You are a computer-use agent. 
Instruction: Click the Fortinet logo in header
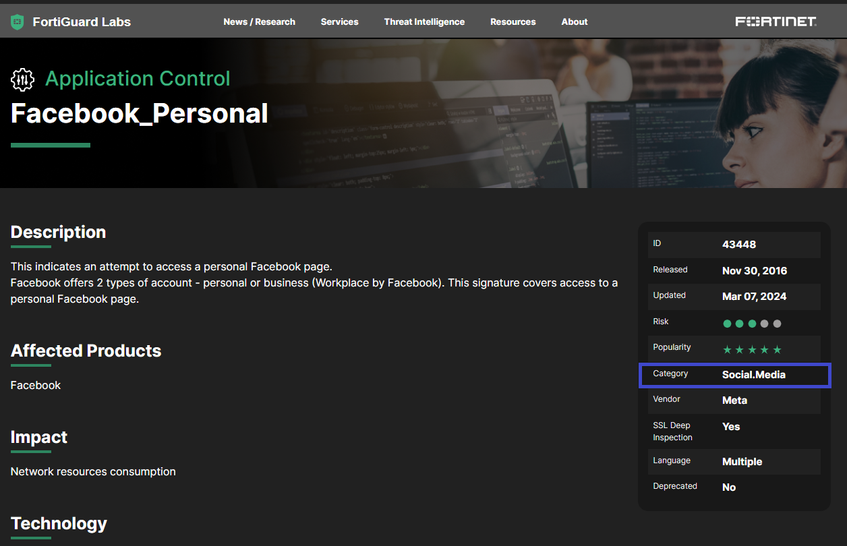(776, 22)
